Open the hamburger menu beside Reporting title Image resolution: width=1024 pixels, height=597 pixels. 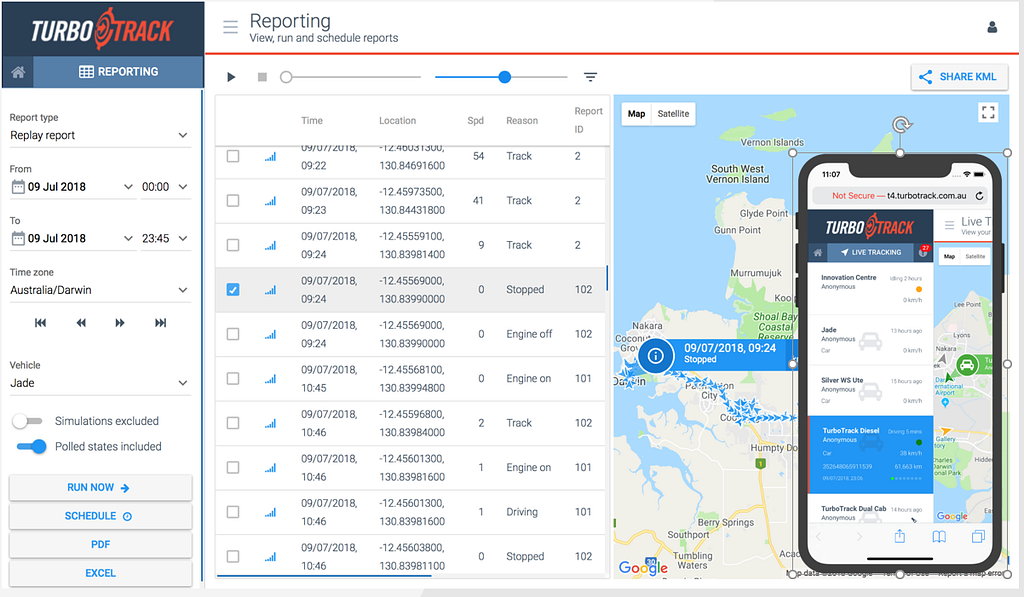pos(230,27)
